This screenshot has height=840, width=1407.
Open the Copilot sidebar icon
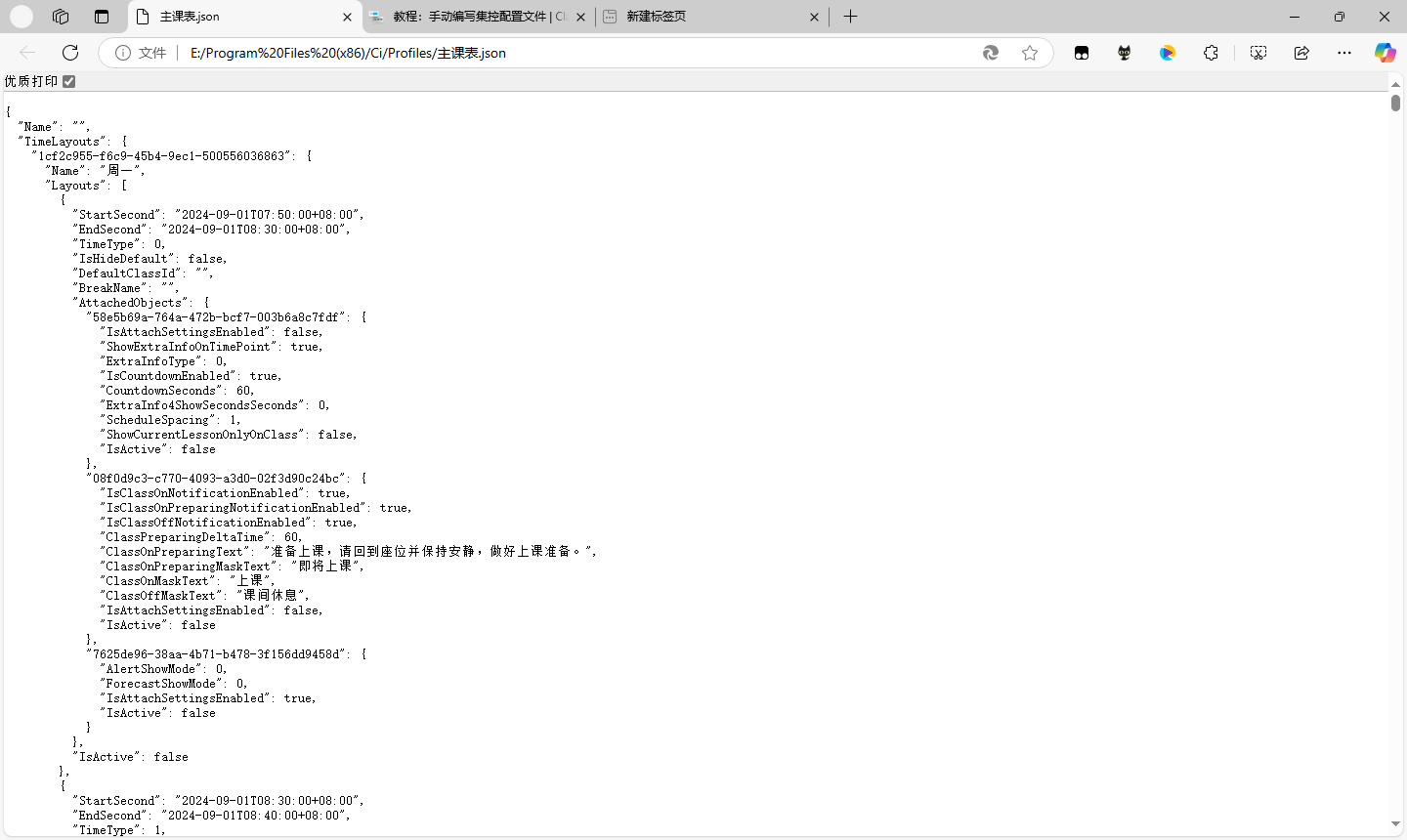pyautogui.click(x=1385, y=53)
